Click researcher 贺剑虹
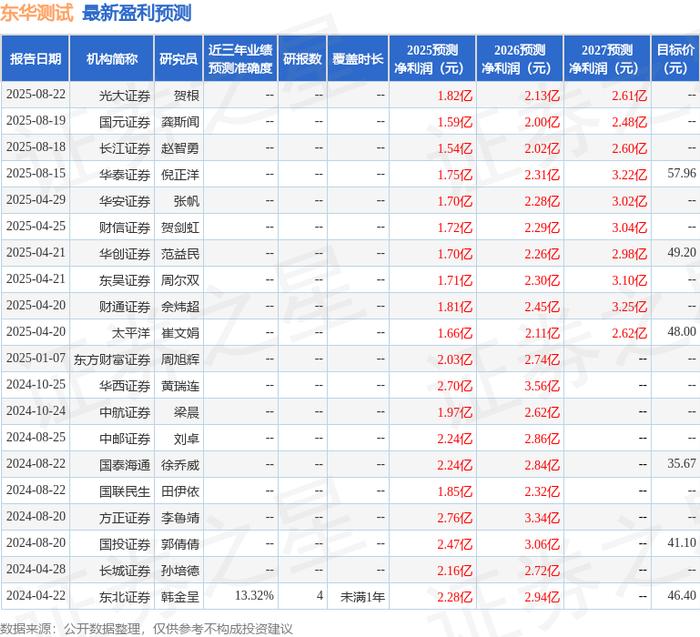Viewport: 700px width, 637px height. [180, 228]
